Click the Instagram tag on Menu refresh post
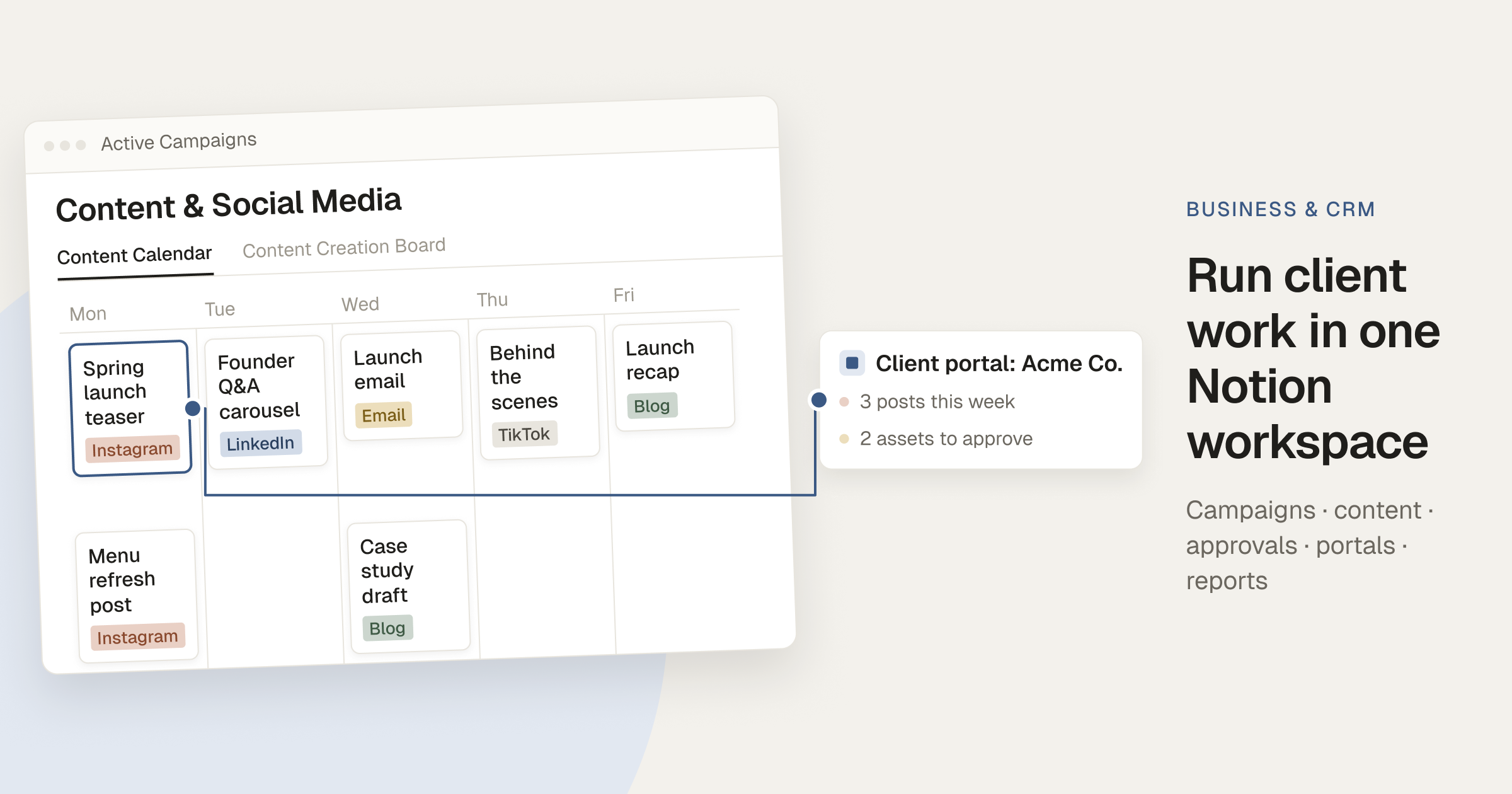The width and height of the screenshot is (1512, 794). (x=137, y=637)
